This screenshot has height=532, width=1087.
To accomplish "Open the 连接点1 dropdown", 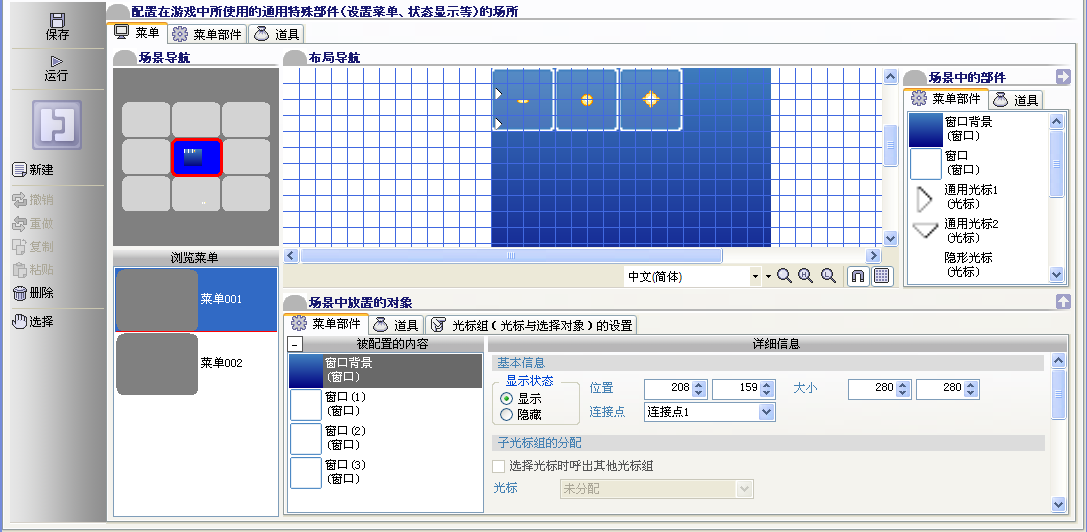I will click(709, 412).
